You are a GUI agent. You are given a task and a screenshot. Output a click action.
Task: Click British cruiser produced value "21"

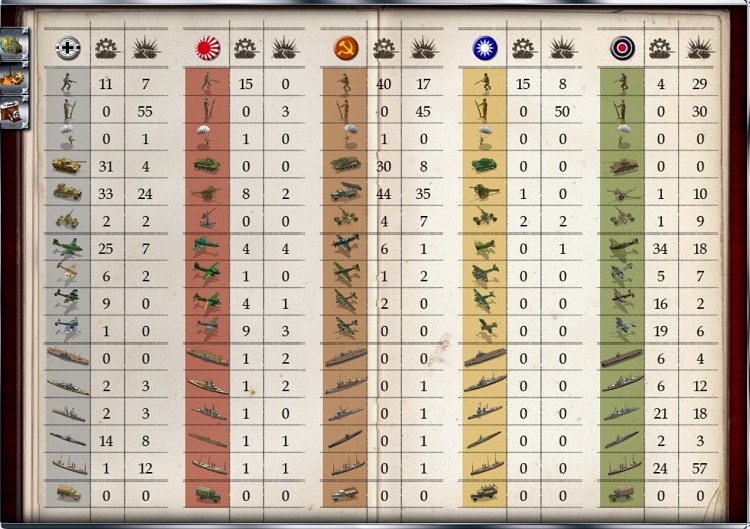click(x=661, y=413)
